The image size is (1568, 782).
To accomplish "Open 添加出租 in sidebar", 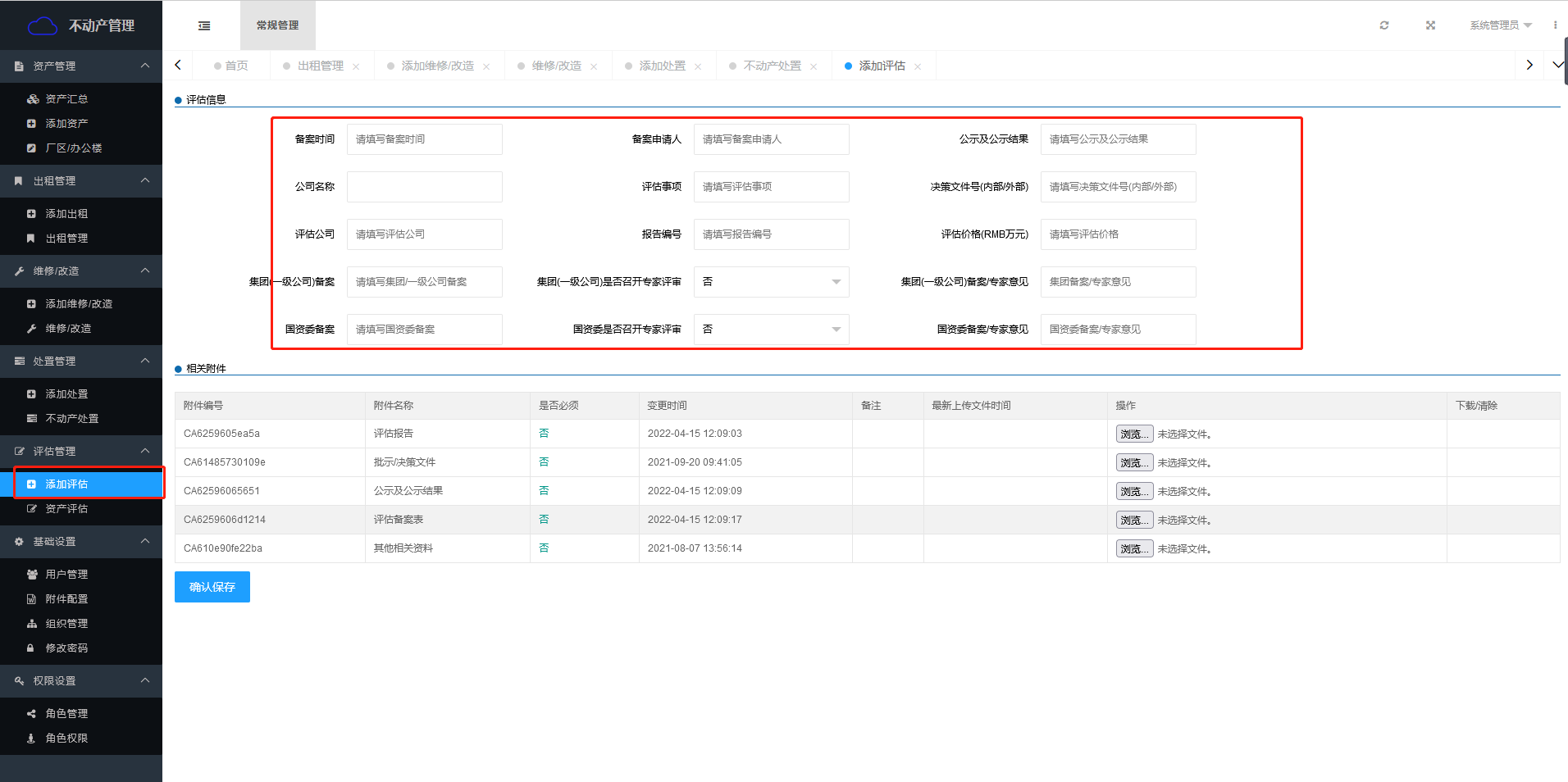I will pyautogui.click(x=81, y=214).
